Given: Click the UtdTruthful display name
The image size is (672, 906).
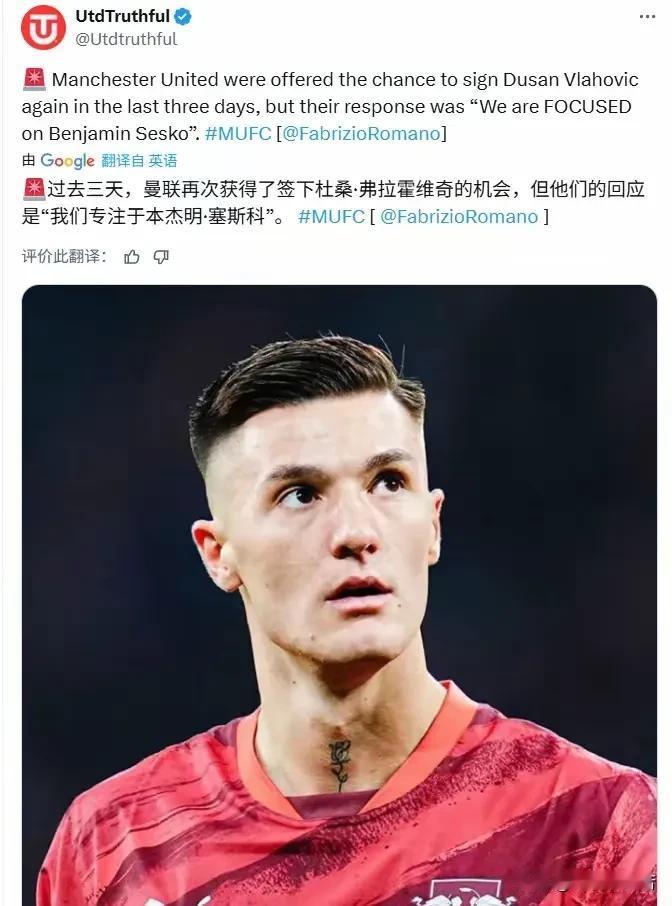Looking at the screenshot, I should point(122,16).
